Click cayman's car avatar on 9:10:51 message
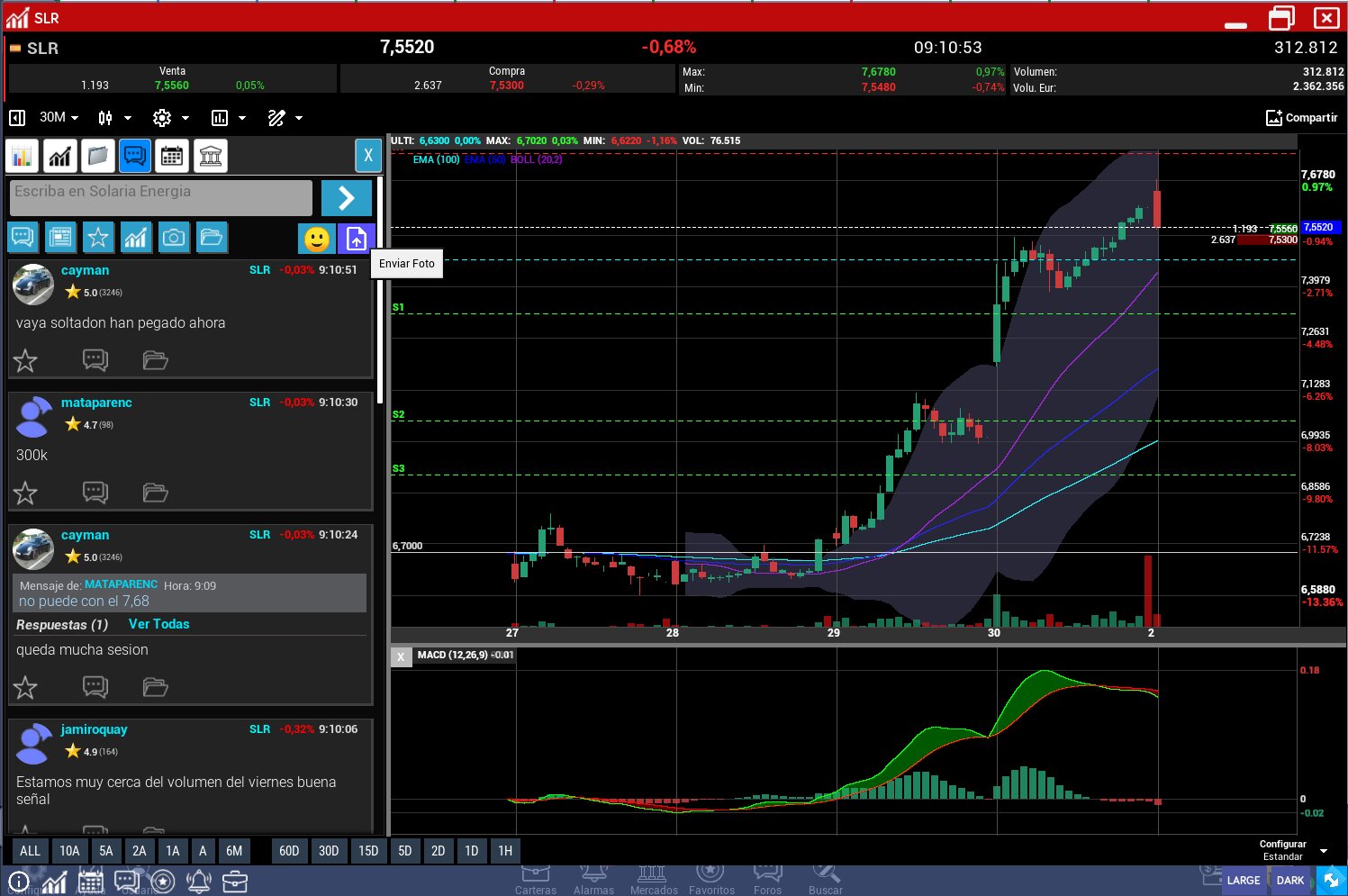 (33, 285)
